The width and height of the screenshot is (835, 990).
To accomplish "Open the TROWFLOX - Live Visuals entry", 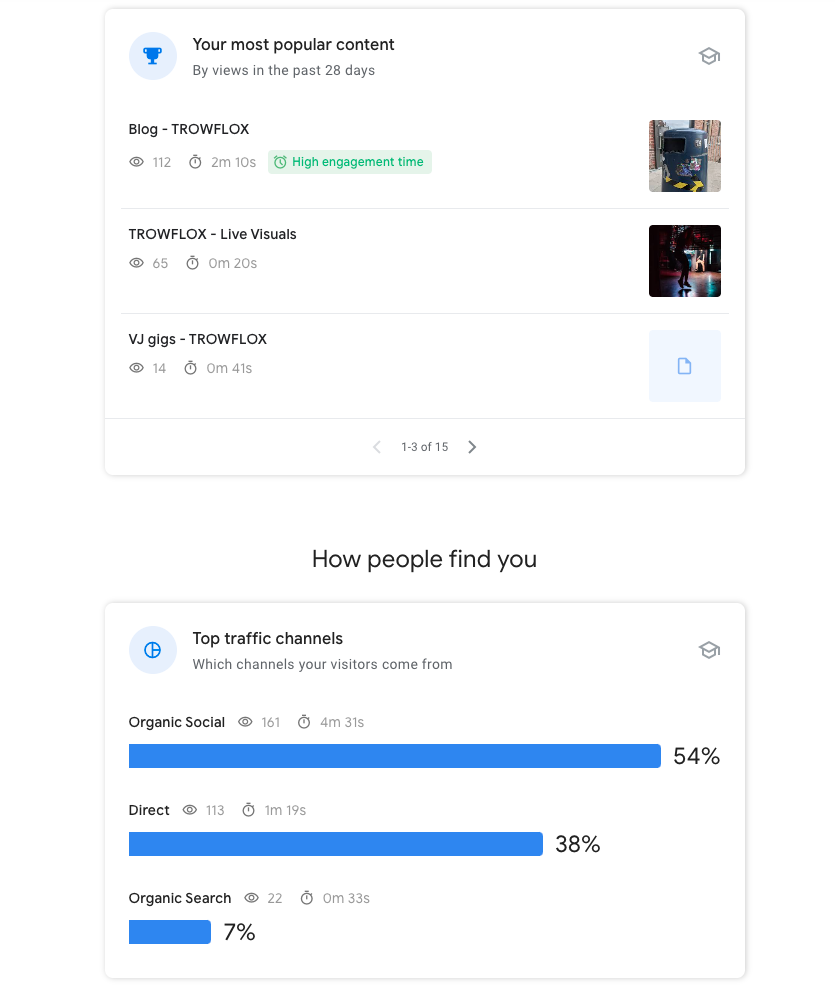I will coord(212,234).
